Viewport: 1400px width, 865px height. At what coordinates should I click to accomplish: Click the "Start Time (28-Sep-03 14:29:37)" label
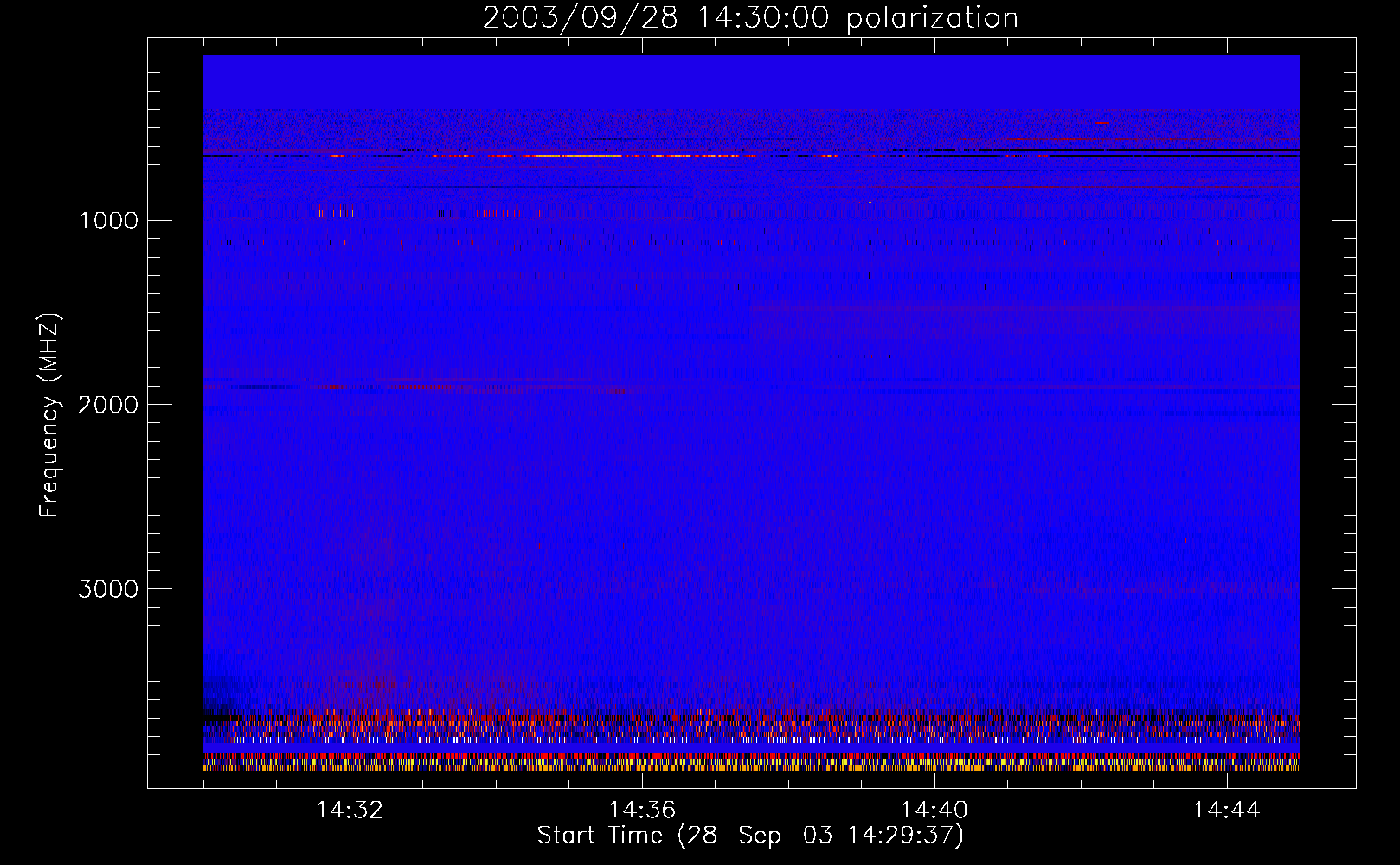(750, 836)
